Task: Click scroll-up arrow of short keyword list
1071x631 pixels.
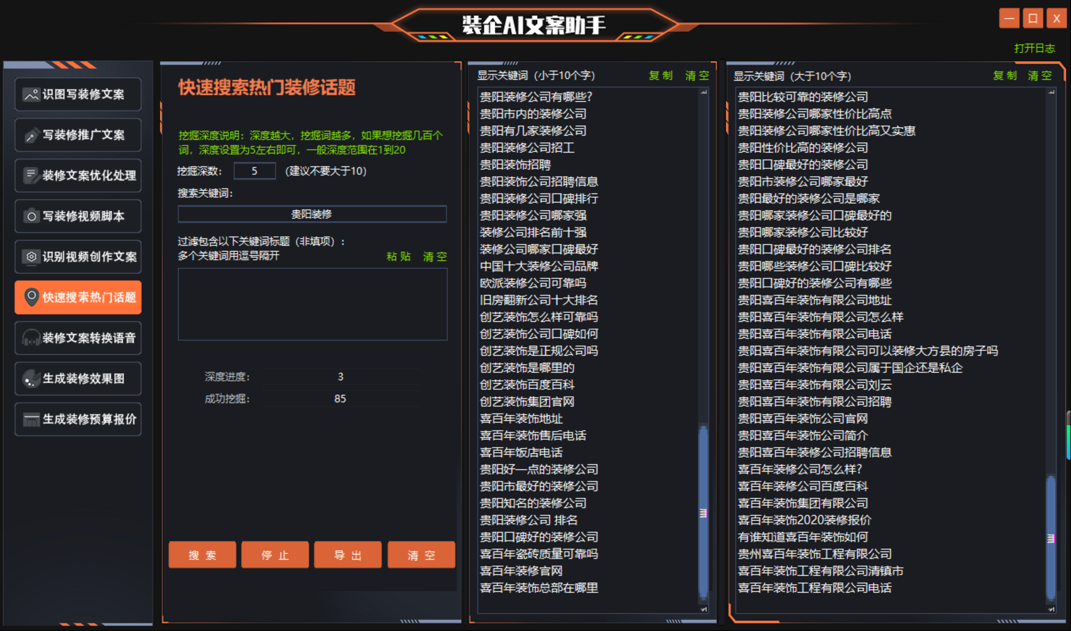Action: click(x=704, y=92)
